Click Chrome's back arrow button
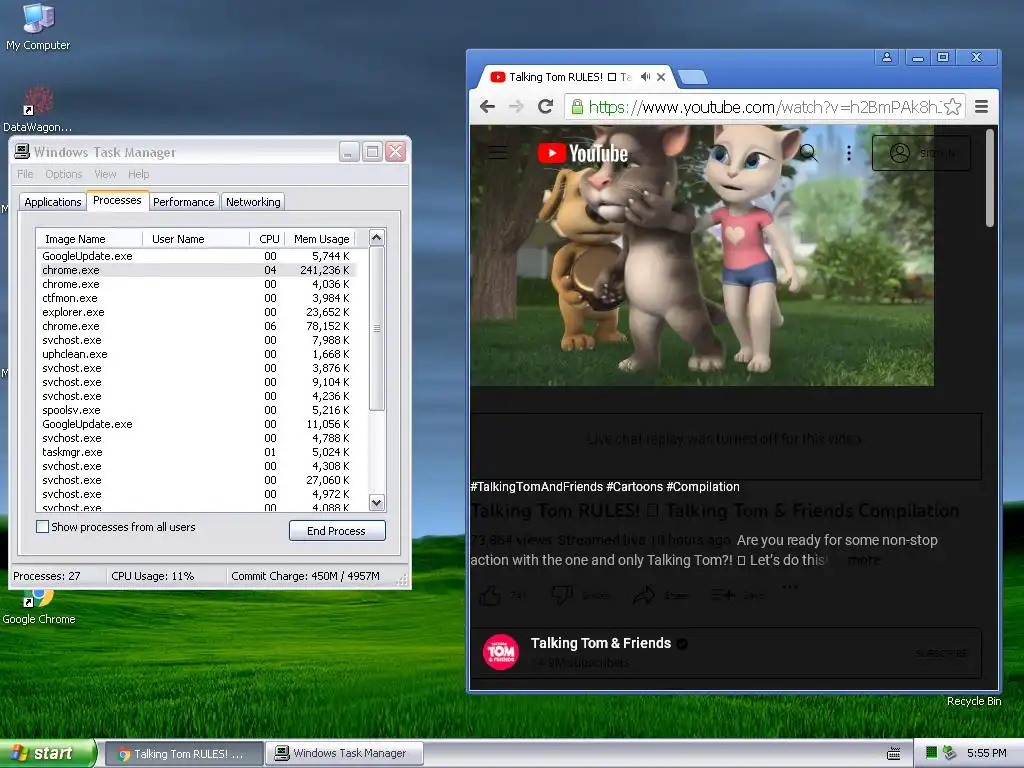Image resolution: width=1024 pixels, height=768 pixels. point(487,106)
